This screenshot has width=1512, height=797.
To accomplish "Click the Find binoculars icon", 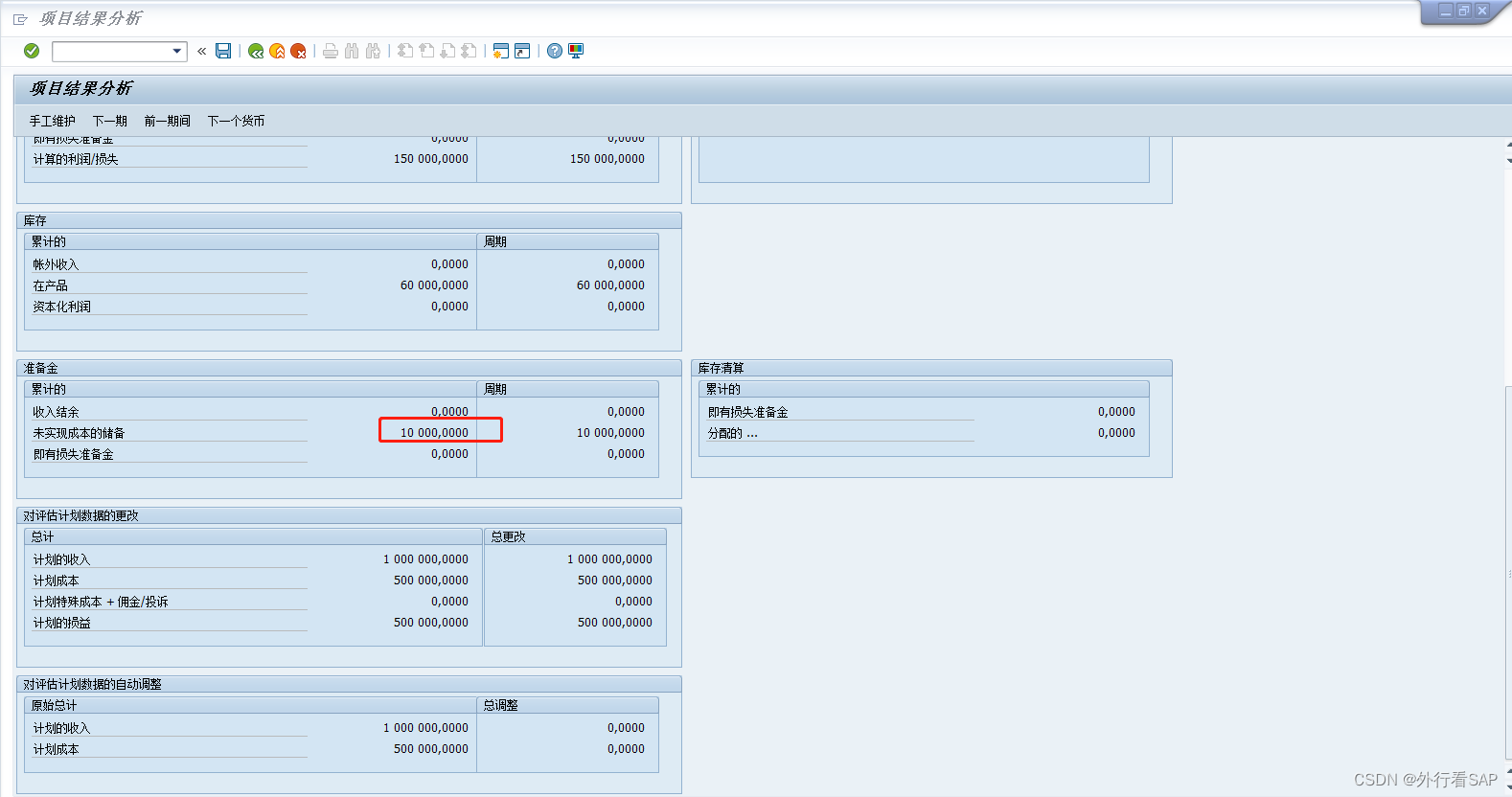I will [352, 51].
